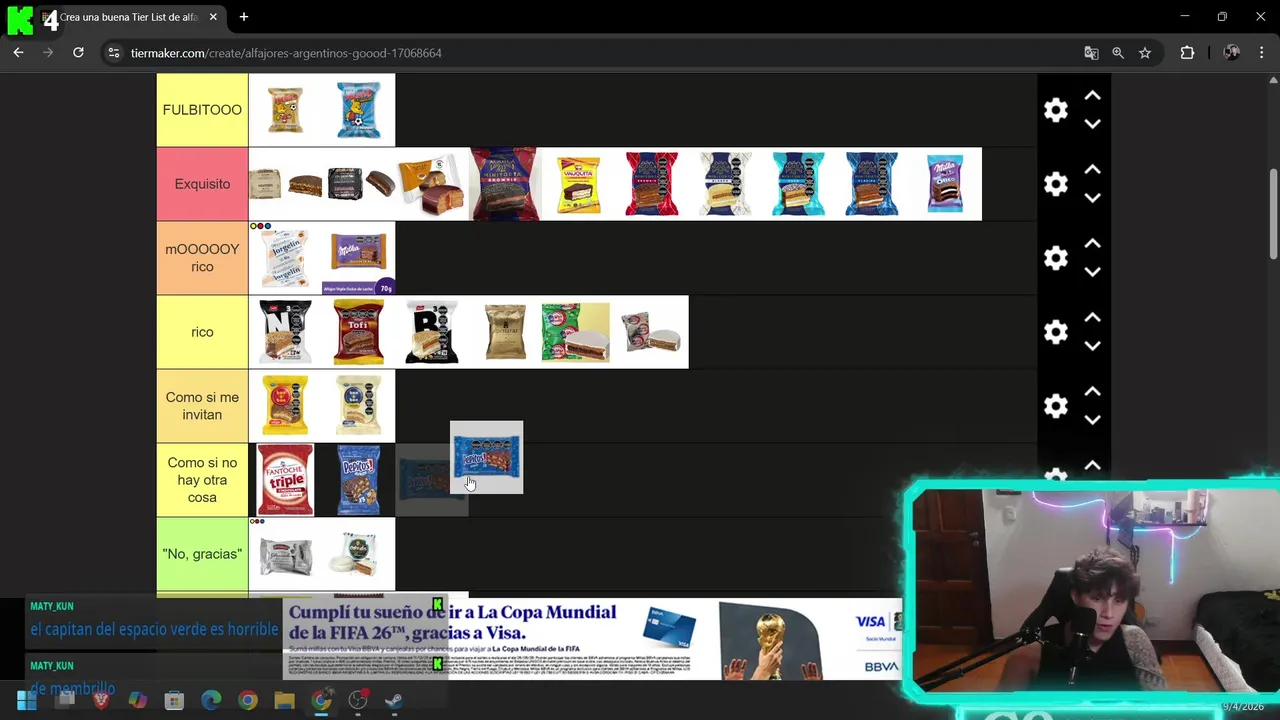
Task: Move Como si no hay otra cosa tier up
Action: click(1093, 466)
